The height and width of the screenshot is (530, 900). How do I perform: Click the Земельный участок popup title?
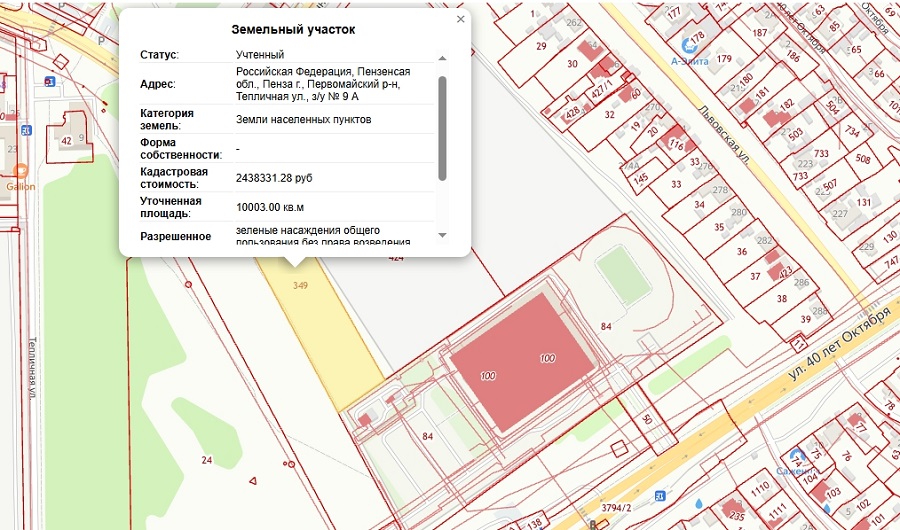click(293, 30)
